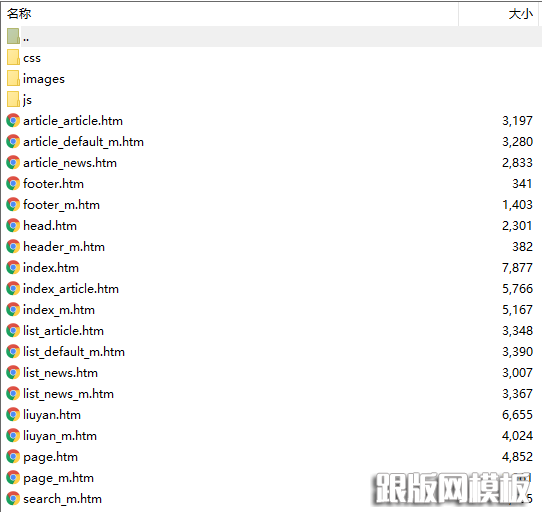Click Chrome icon next to page.htm
542x512 pixels.
coord(13,457)
